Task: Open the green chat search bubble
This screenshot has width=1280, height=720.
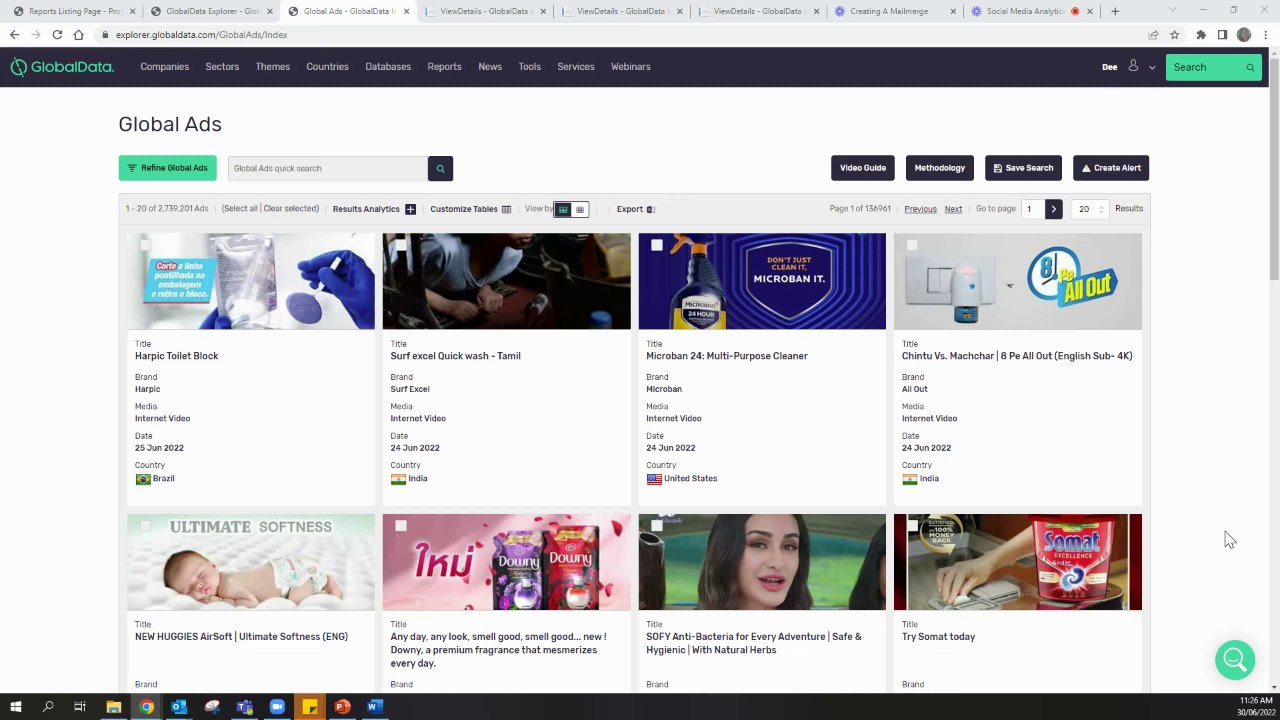Action: [1235, 660]
